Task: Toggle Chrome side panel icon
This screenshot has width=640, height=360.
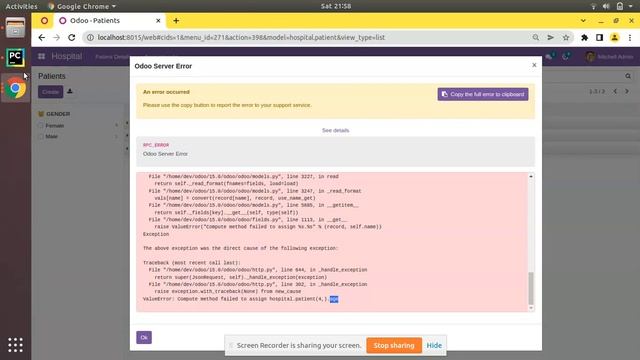Action: (599, 38)
